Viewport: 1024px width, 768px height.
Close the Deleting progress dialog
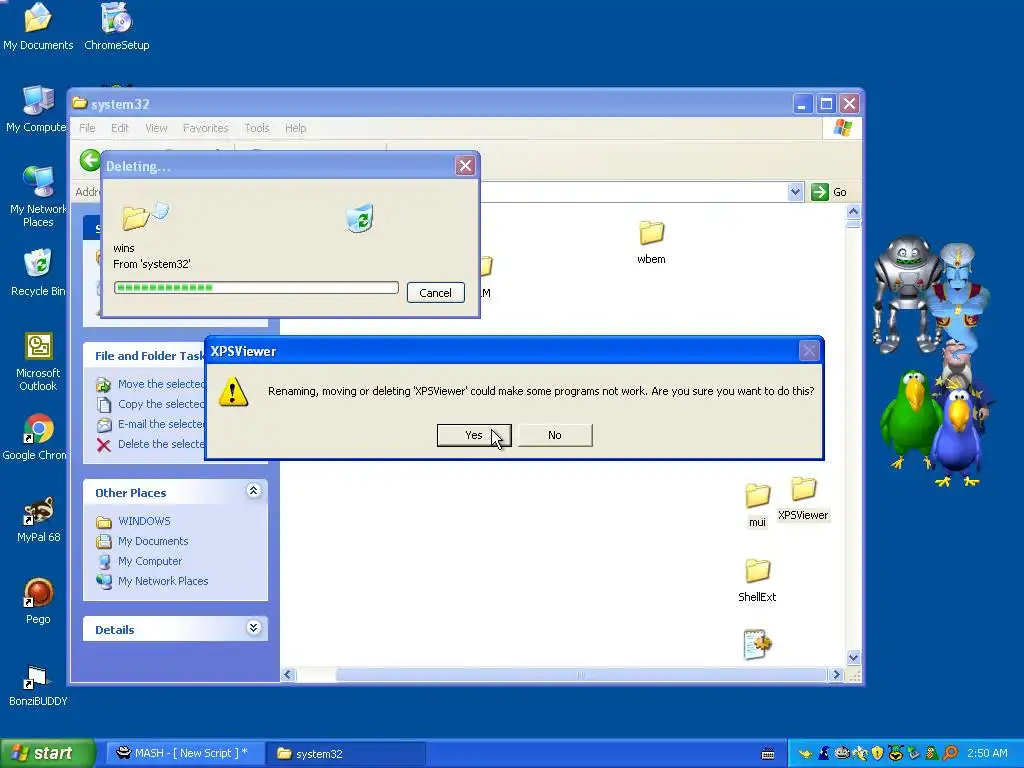[x=465, y=166]
